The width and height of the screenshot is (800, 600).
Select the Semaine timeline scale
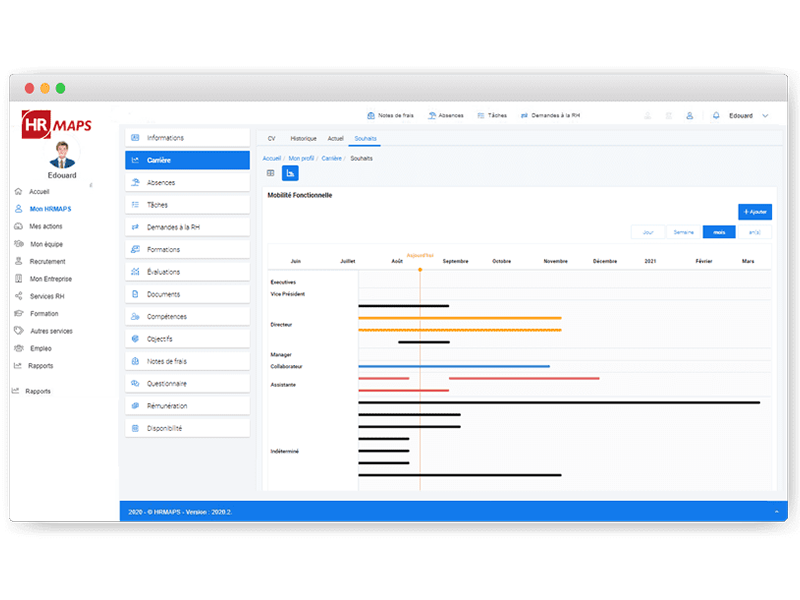tap(684, 232)
